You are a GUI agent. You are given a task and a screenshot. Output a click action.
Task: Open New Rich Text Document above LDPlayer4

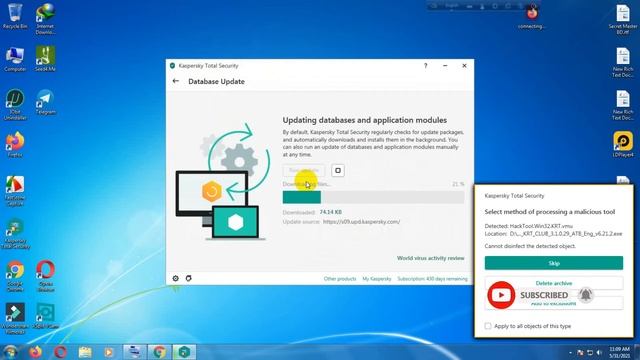[x=623, y=105]
